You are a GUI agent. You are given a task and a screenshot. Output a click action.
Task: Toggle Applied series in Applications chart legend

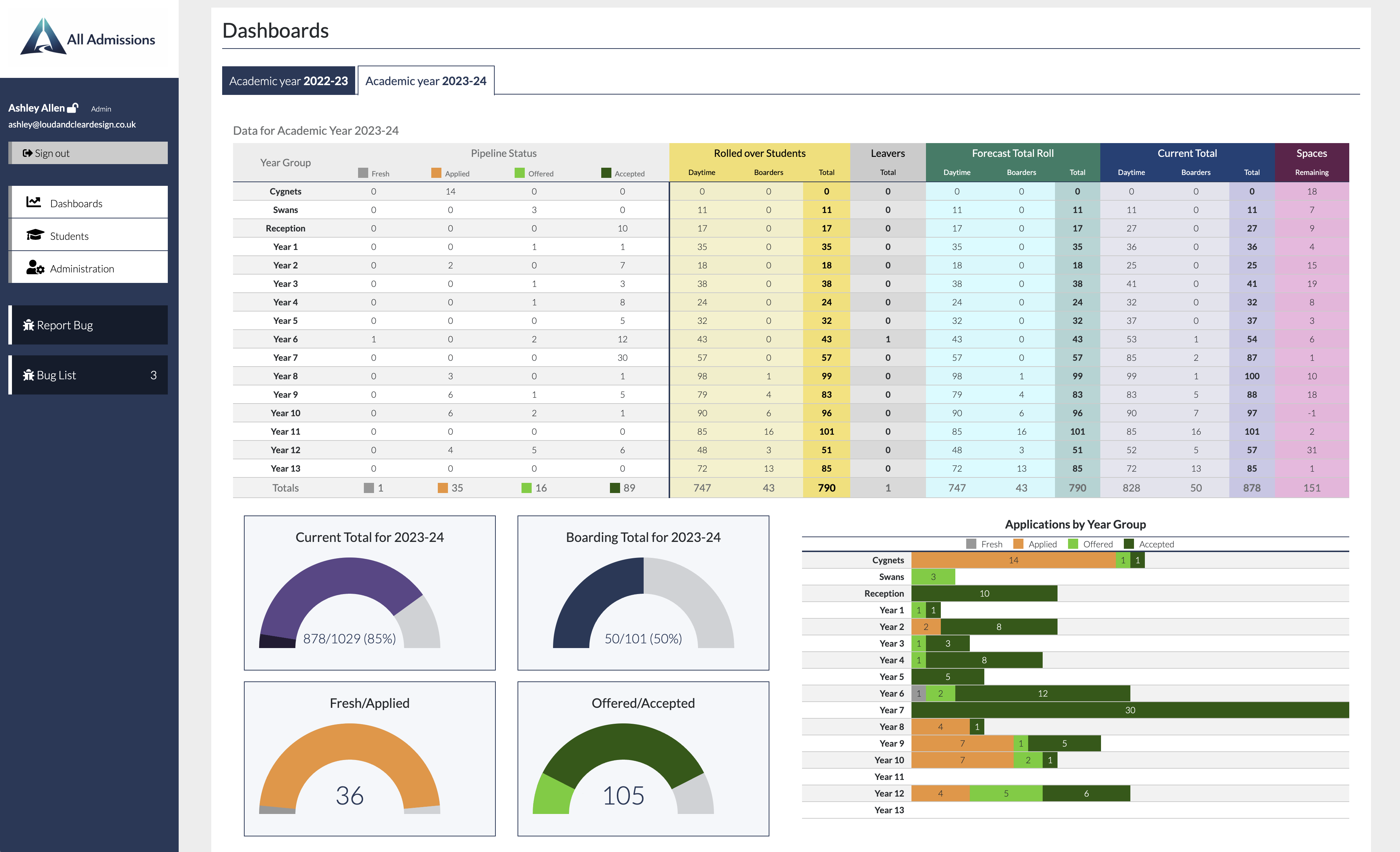click(1035, 544)
